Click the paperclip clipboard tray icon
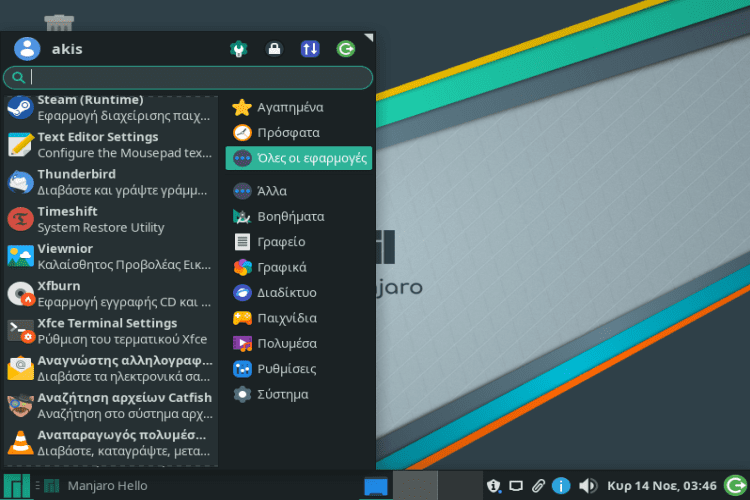Viewport: 750px width, 500px height. [x=538, y=486]
